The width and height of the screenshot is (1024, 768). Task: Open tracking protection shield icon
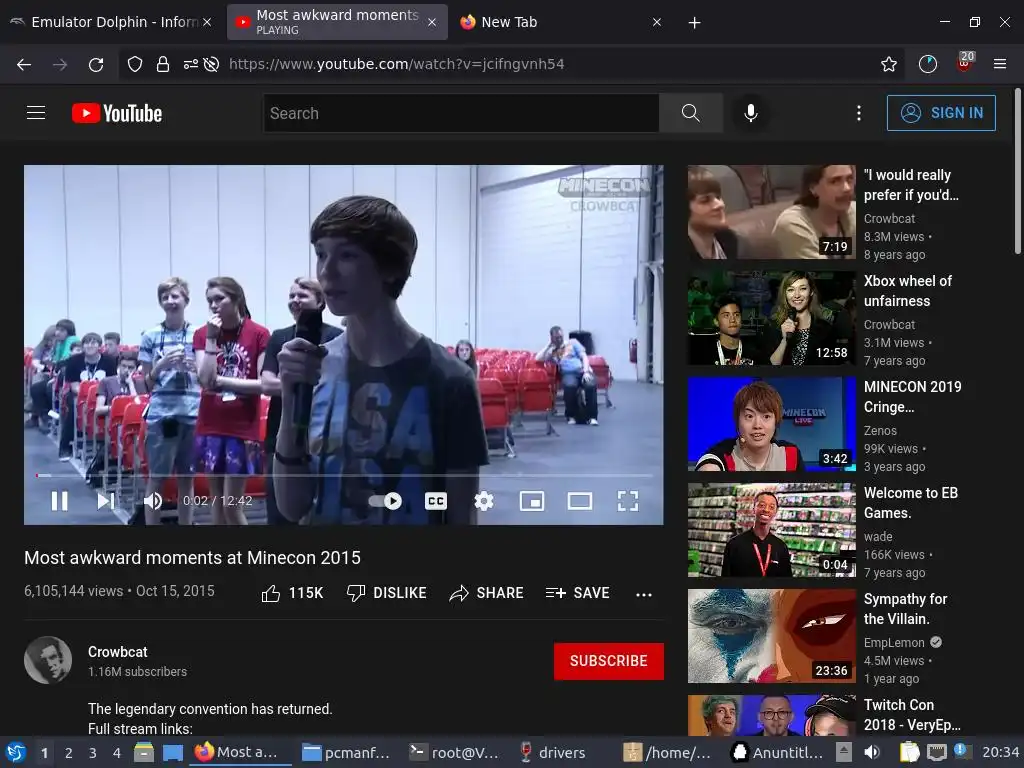point(135,64)
